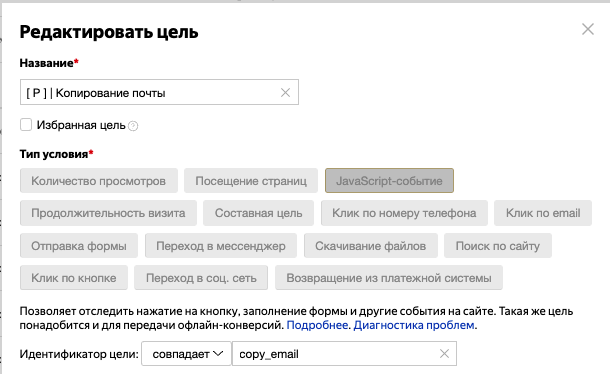
Task: Open the Подробнее link
Action: click(x=317, y=325)
